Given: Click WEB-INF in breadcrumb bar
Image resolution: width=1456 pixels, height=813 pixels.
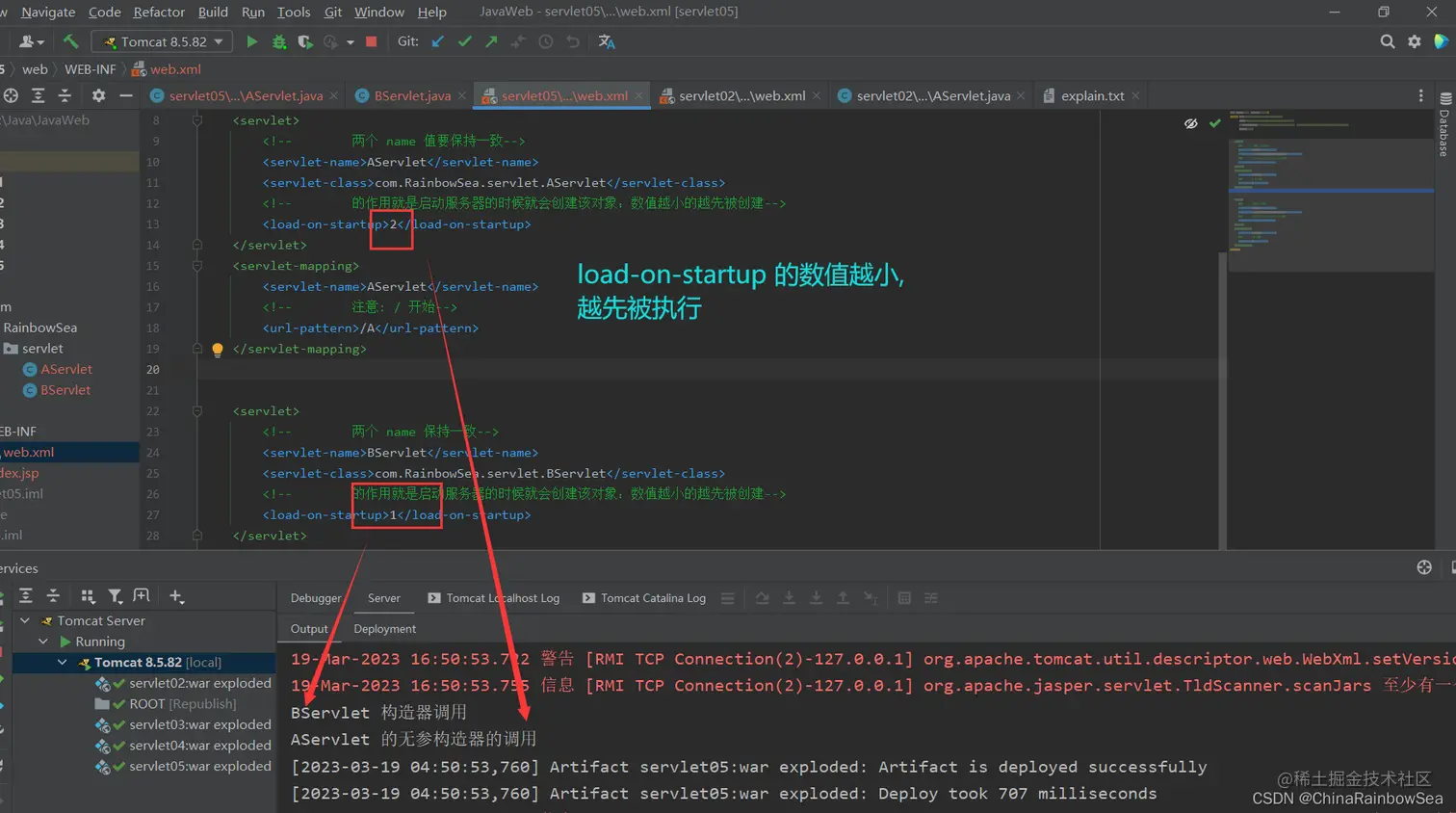Looking at the screenshot, I should (90, 69).
